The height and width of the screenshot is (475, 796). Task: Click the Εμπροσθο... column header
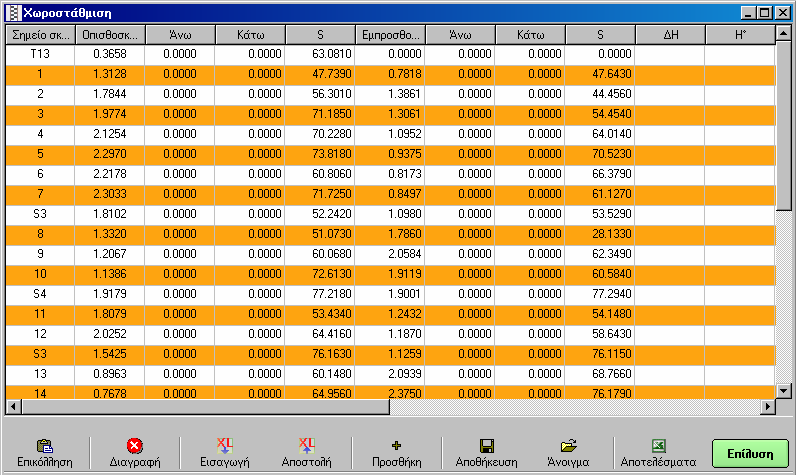(390, 35)
